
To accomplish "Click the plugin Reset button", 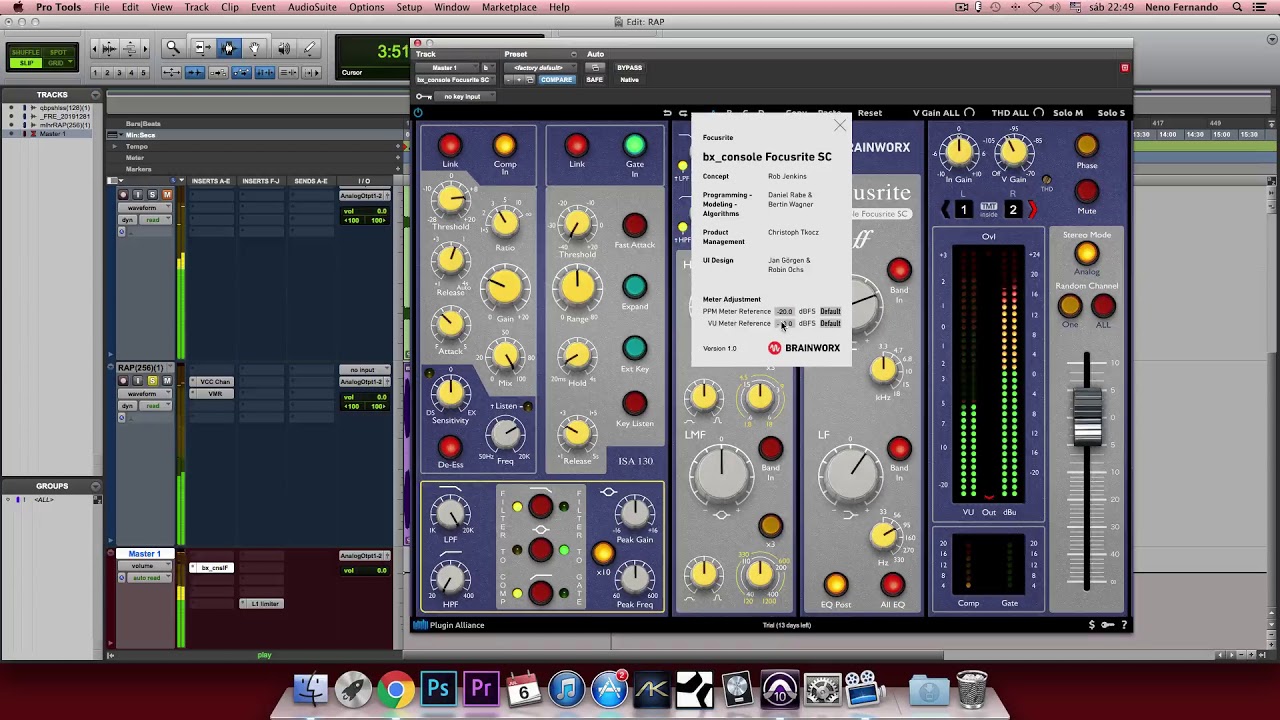I will point(870,113).
